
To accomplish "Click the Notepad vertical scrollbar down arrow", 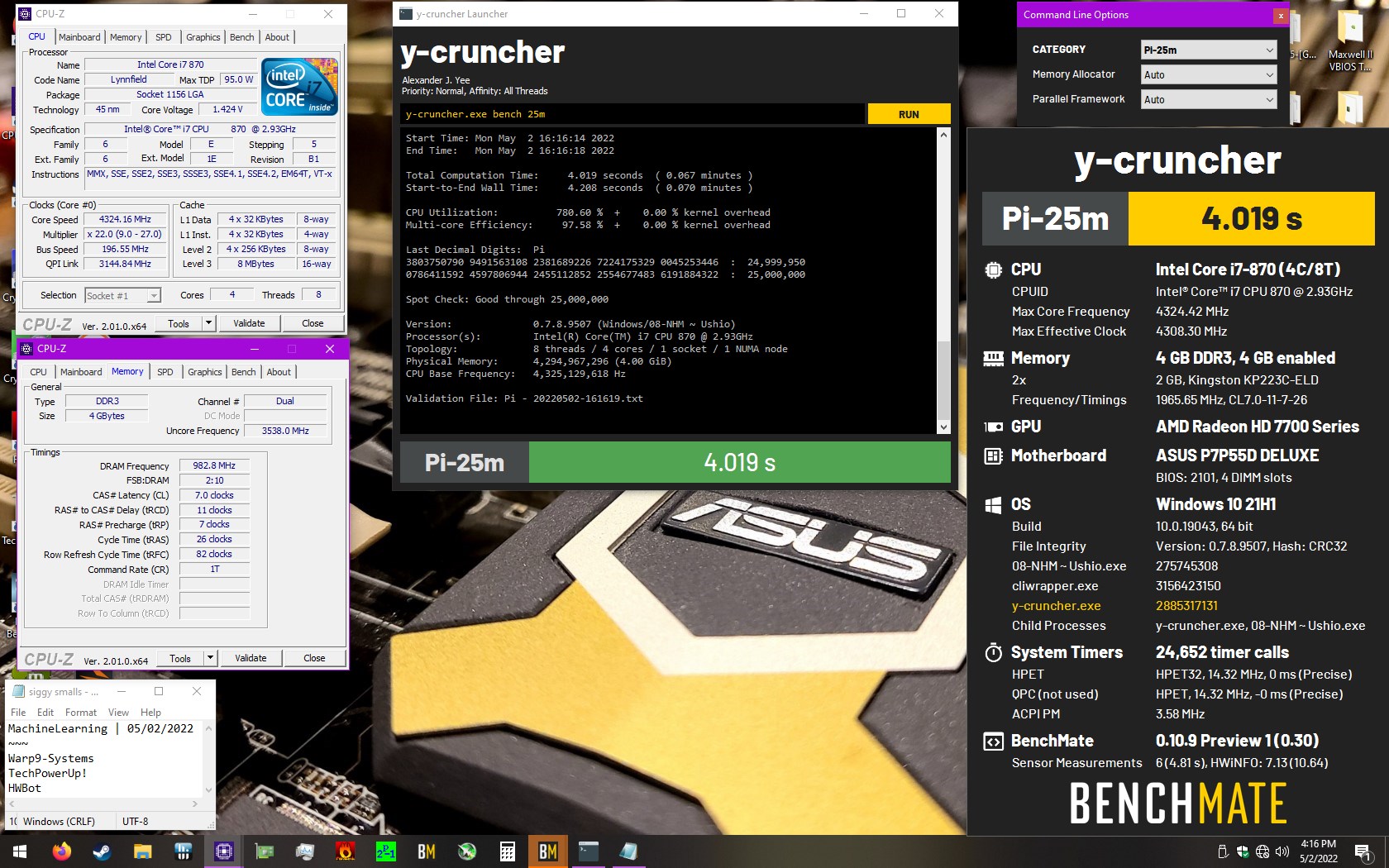I will [208, 789].
